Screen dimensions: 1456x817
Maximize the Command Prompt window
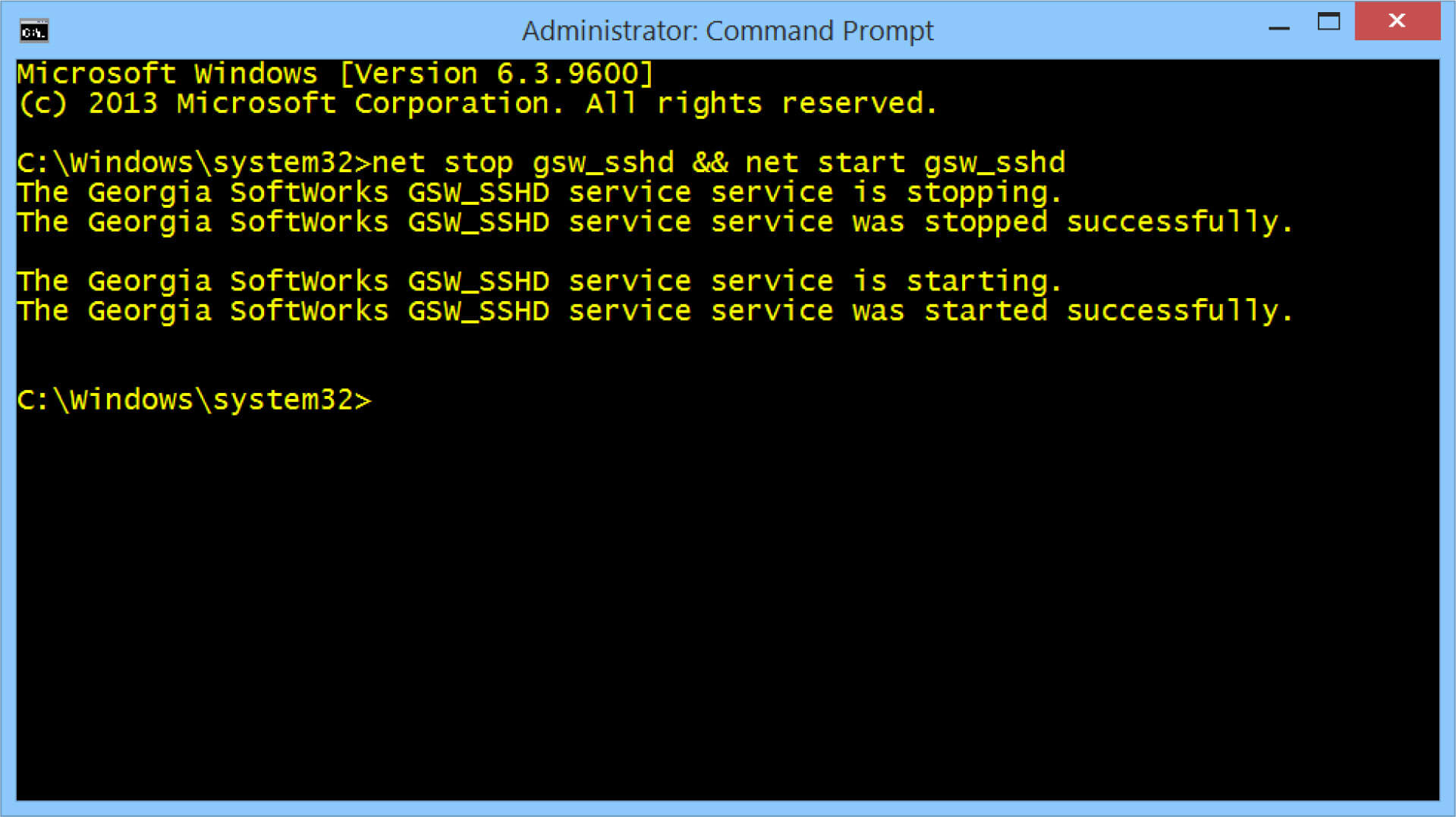(1329, 21)
